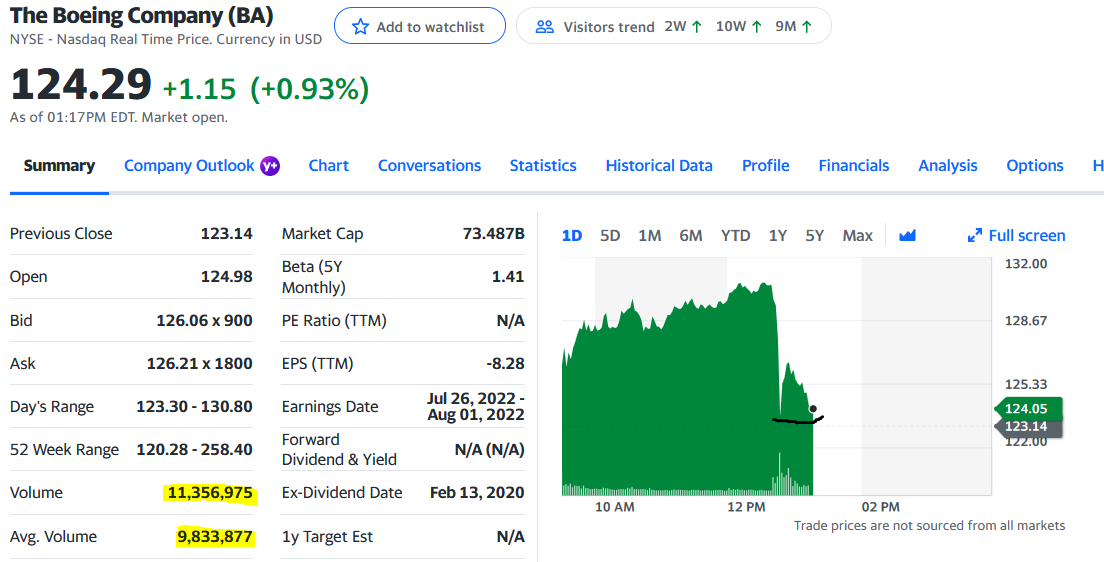
Task: Open the Historical Data tab
Action: tap(659, 166)
